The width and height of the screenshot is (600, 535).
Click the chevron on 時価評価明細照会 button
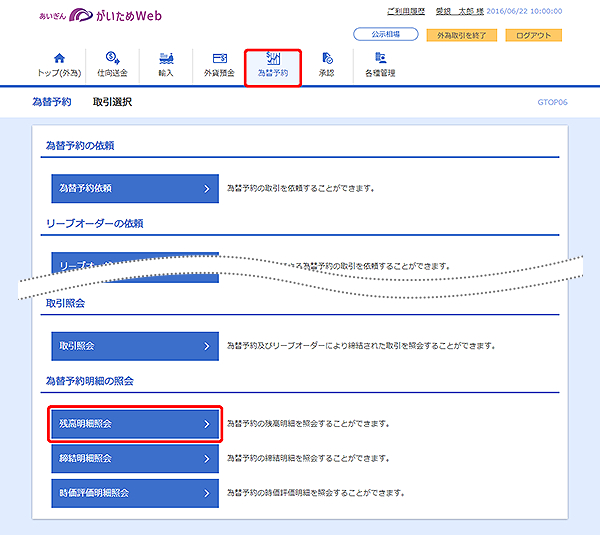click(207, 493)
